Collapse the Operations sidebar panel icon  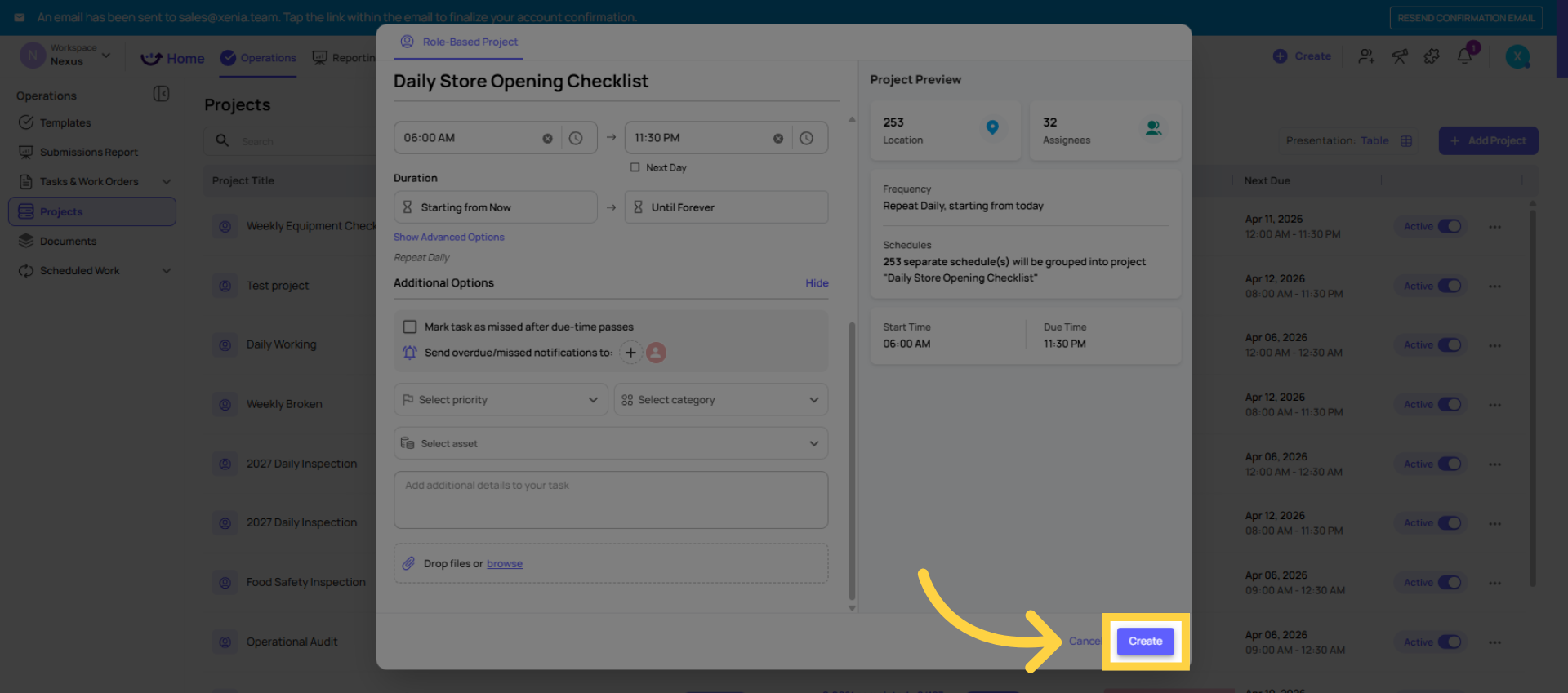(162, 95)
